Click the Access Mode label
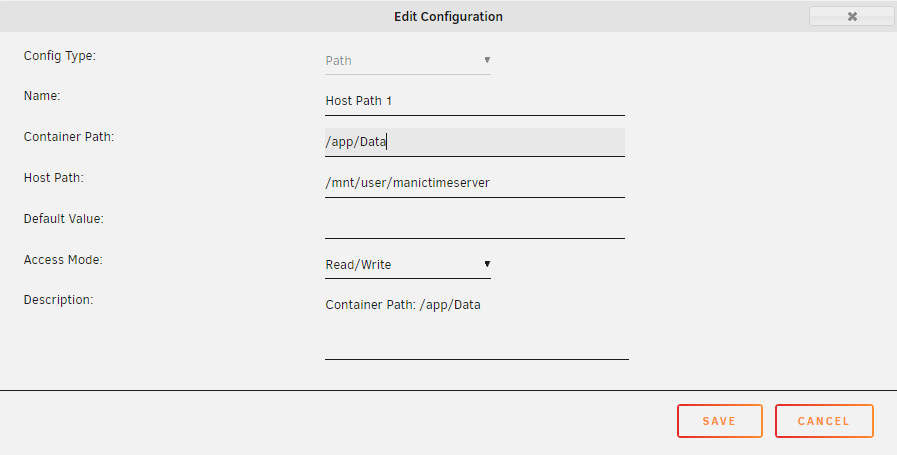This screenshot has width=897, height=455. coord(63,260)
